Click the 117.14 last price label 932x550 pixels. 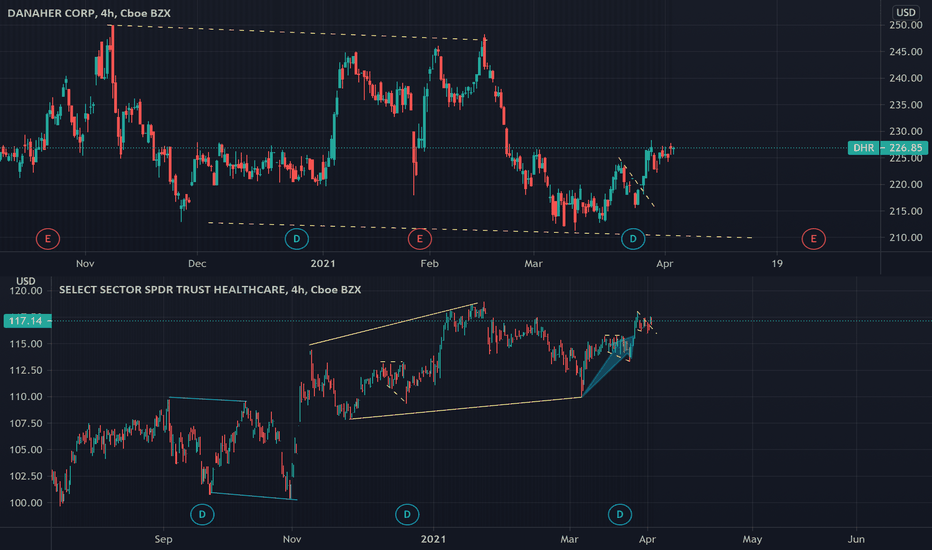[x=27, y=321]
